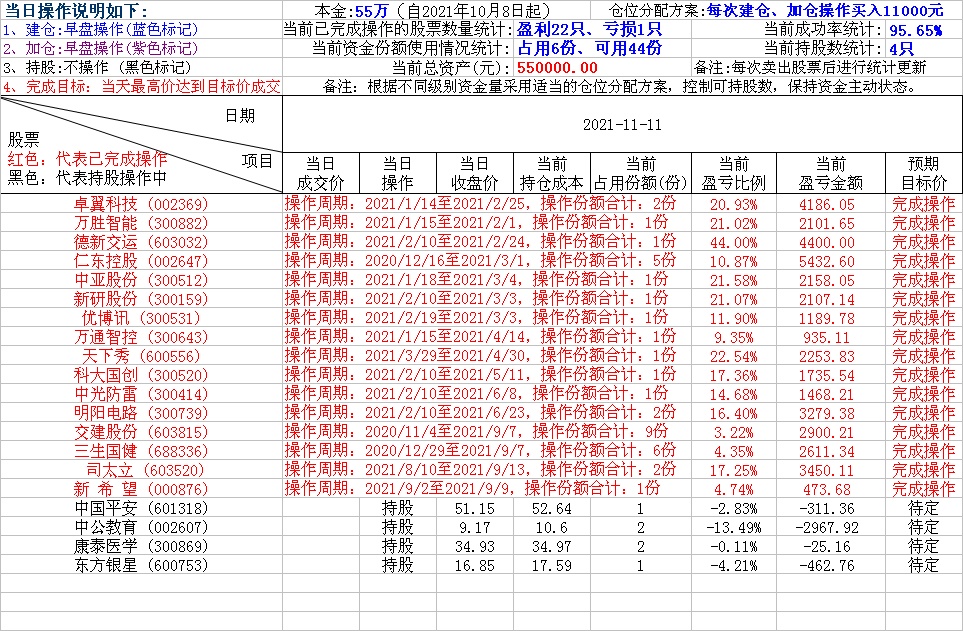The image size is (963, 631).
Task: Select 卓翼科技 profit amount 4186.05
Action: [x=827, y=205]
